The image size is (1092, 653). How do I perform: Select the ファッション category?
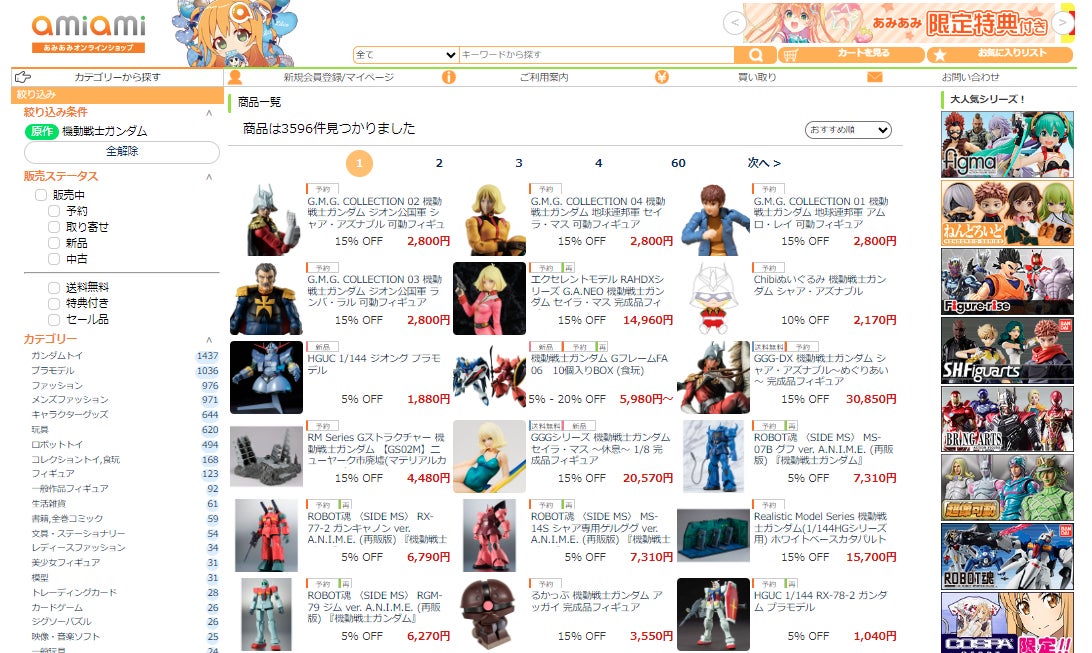pos(57,385)
